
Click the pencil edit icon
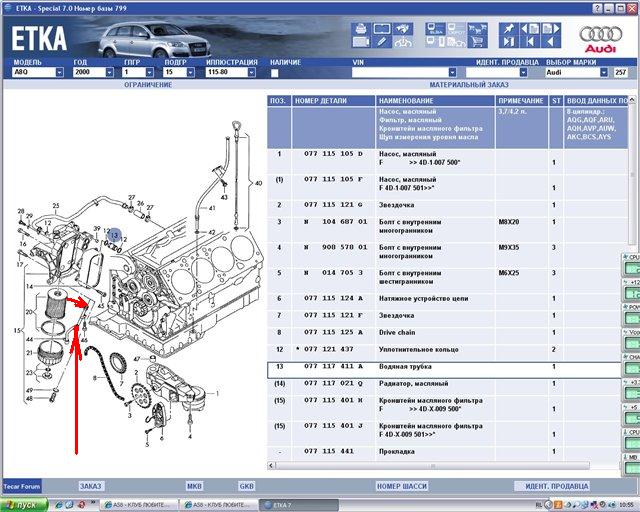[381, 42]
